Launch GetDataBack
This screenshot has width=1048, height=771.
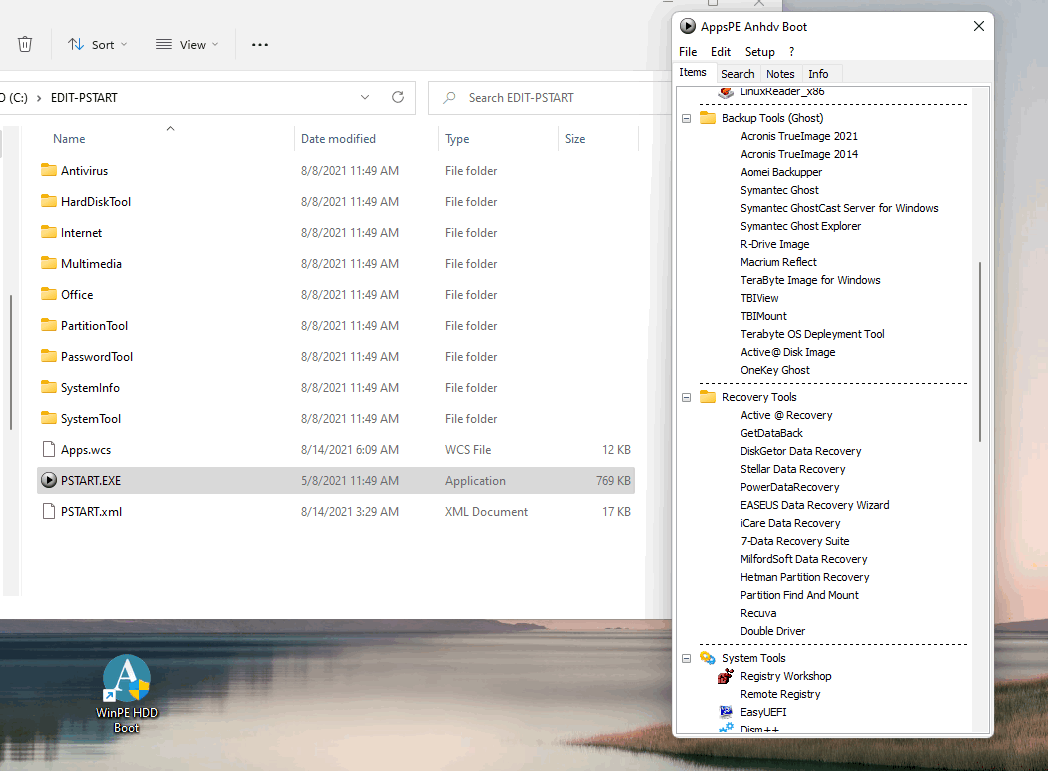tap(771, 433)
